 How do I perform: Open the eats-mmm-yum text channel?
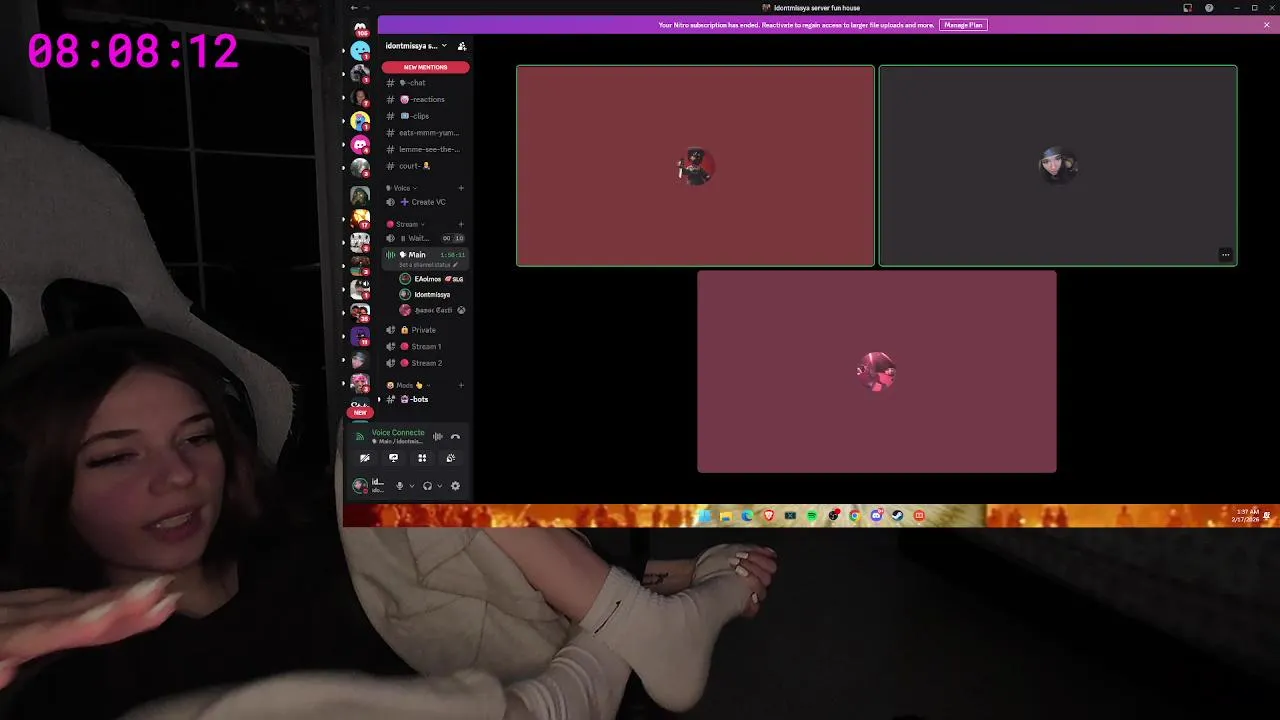click(425, 133)
